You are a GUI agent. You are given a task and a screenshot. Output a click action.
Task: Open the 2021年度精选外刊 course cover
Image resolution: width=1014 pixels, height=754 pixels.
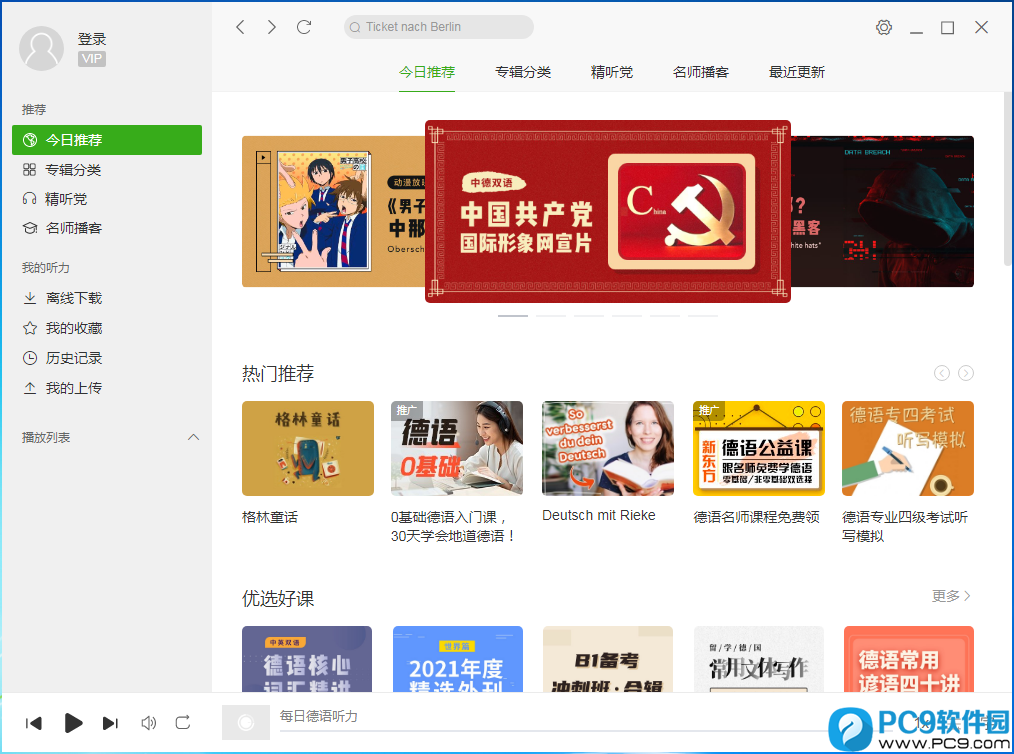pos(458,659)
